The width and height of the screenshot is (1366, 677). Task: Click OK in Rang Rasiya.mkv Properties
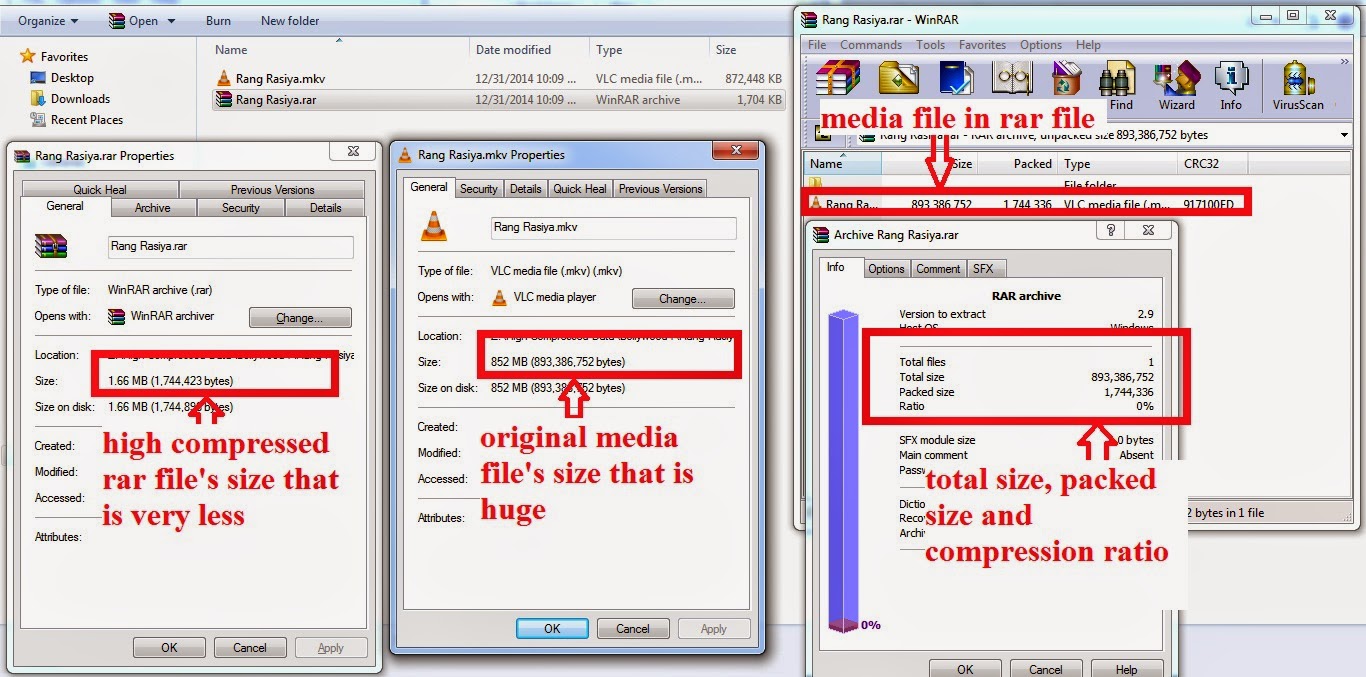[x=552, y=629]
